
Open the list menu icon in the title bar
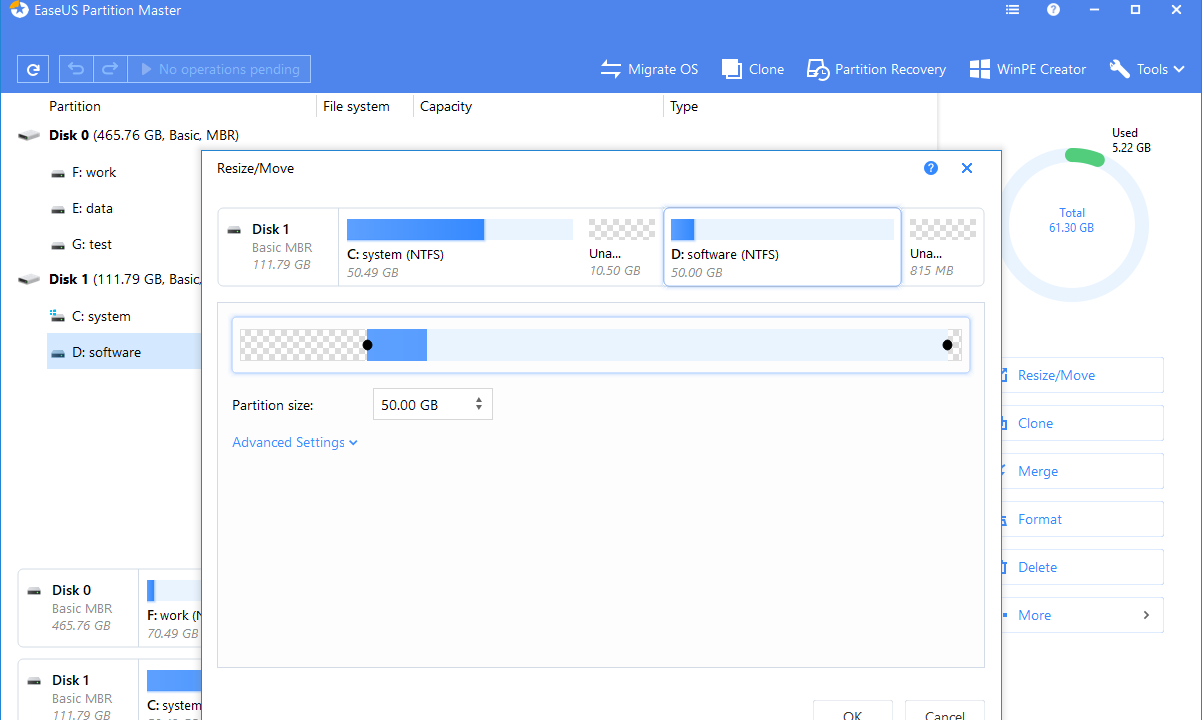tap(1012, 10)
